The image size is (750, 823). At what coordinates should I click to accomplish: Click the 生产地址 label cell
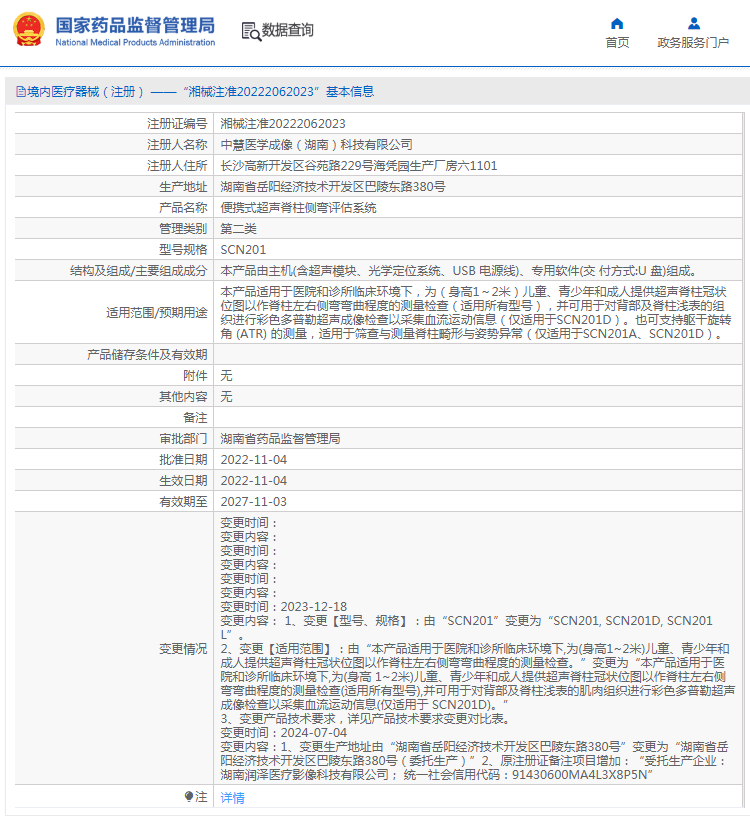(113, 187)
